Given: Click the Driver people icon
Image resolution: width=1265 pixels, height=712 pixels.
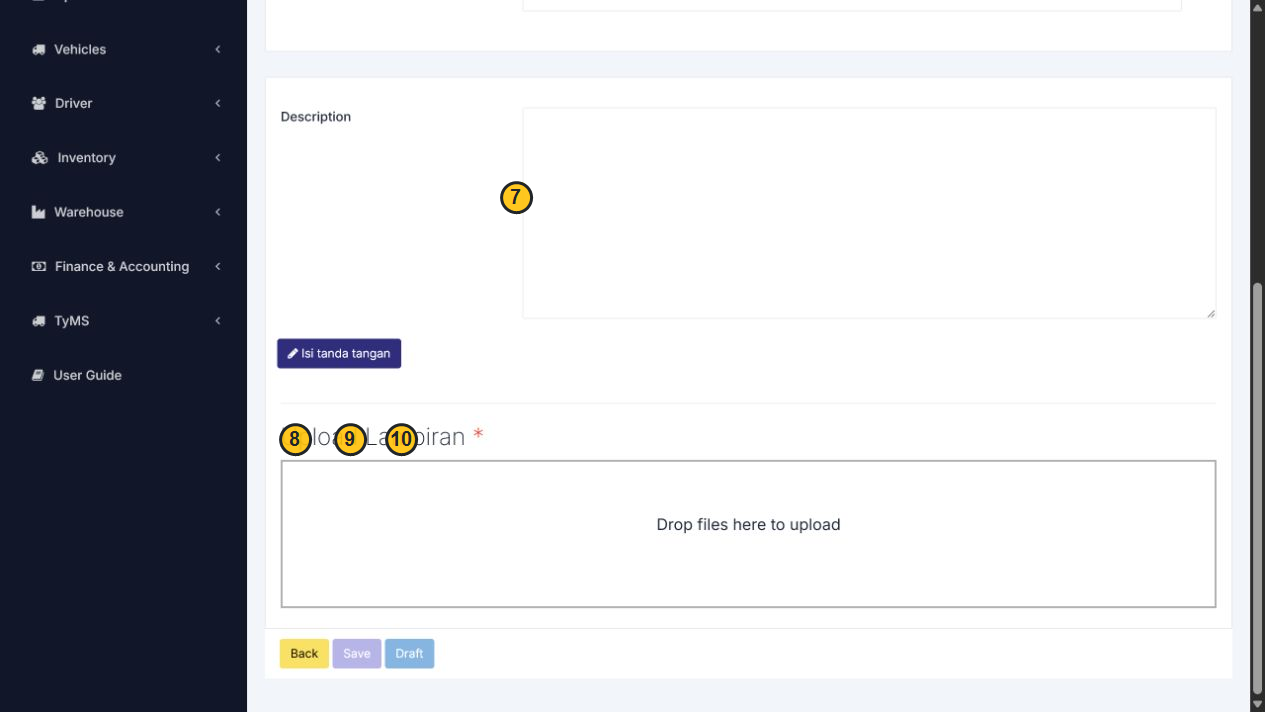Looking at the screenshot, I should (39, 103).
